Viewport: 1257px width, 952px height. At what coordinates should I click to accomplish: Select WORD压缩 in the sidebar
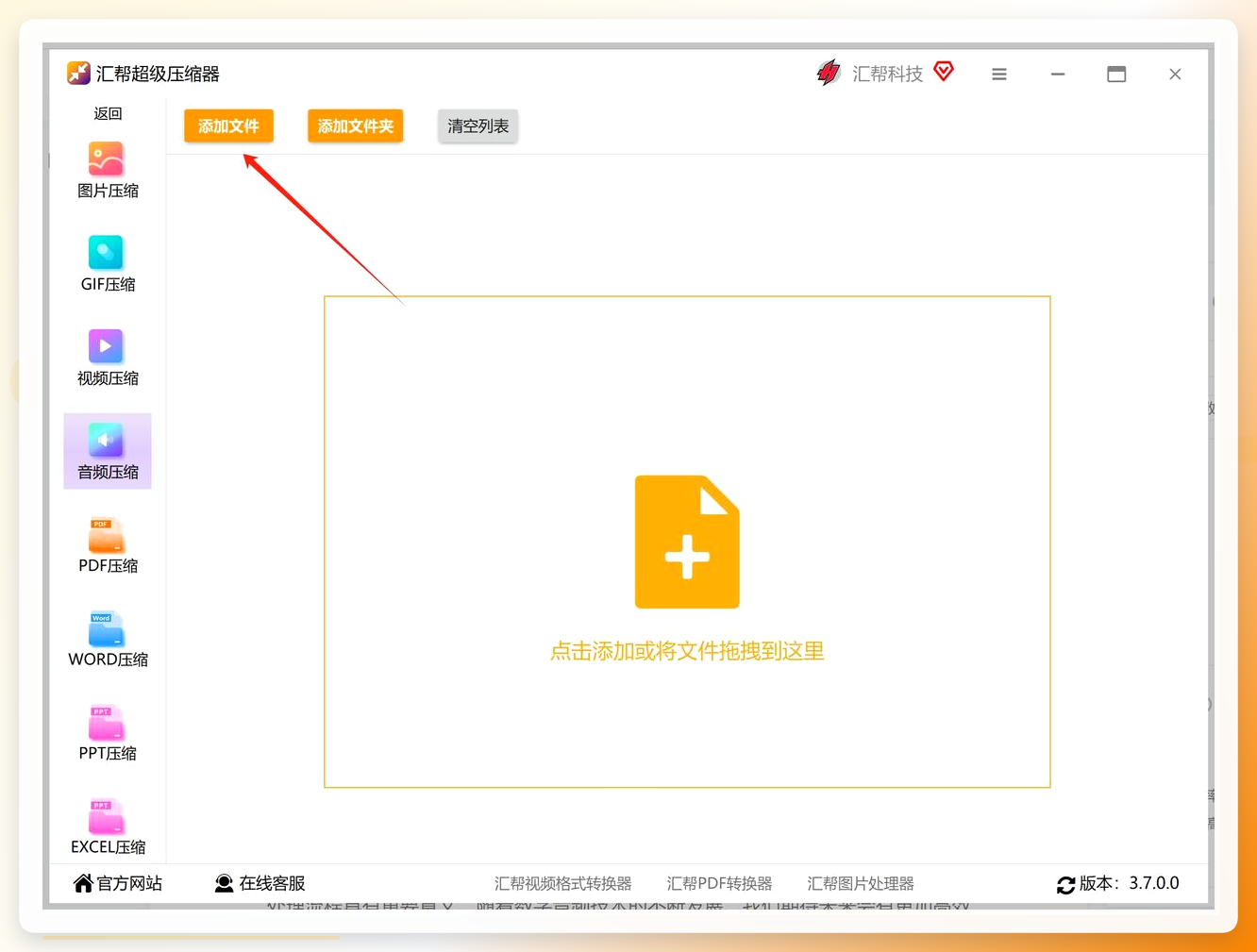108,640
